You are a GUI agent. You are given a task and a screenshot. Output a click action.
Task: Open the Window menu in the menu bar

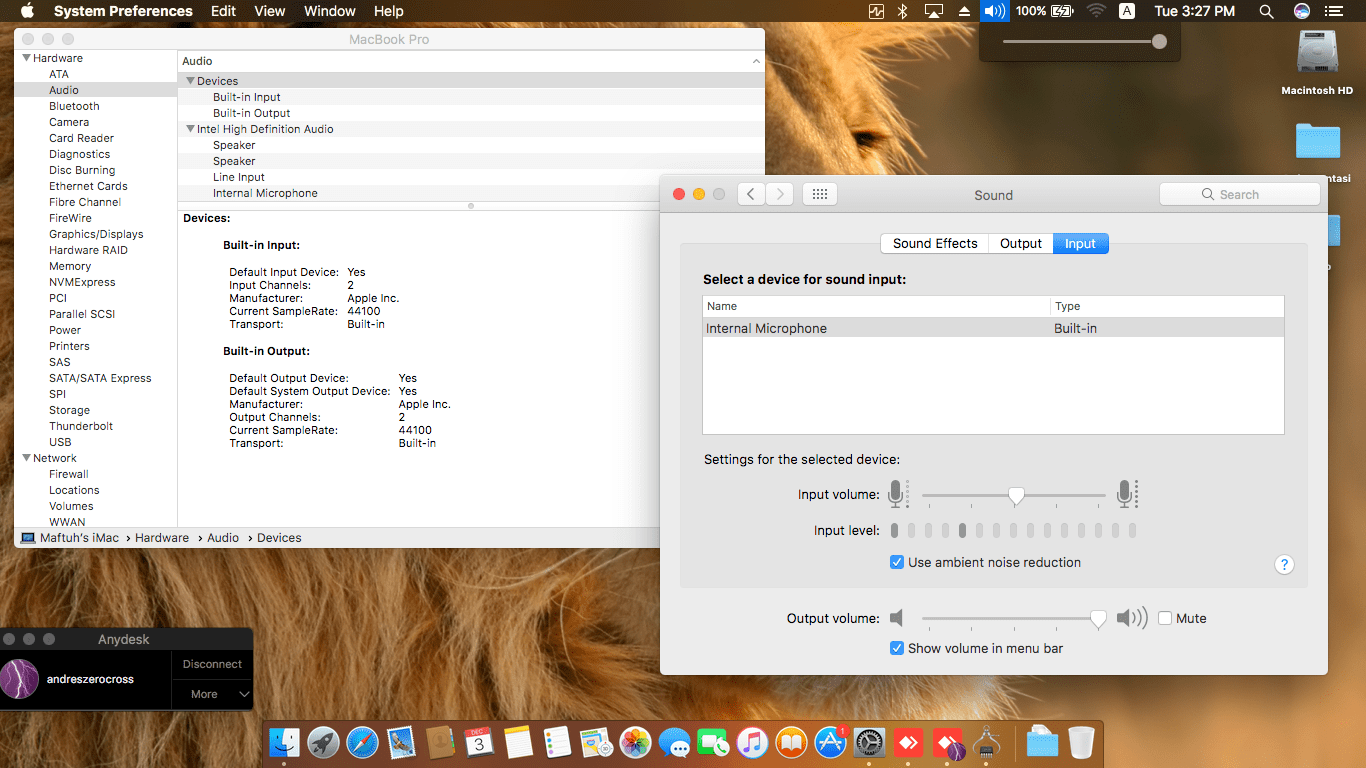point(329,11)
